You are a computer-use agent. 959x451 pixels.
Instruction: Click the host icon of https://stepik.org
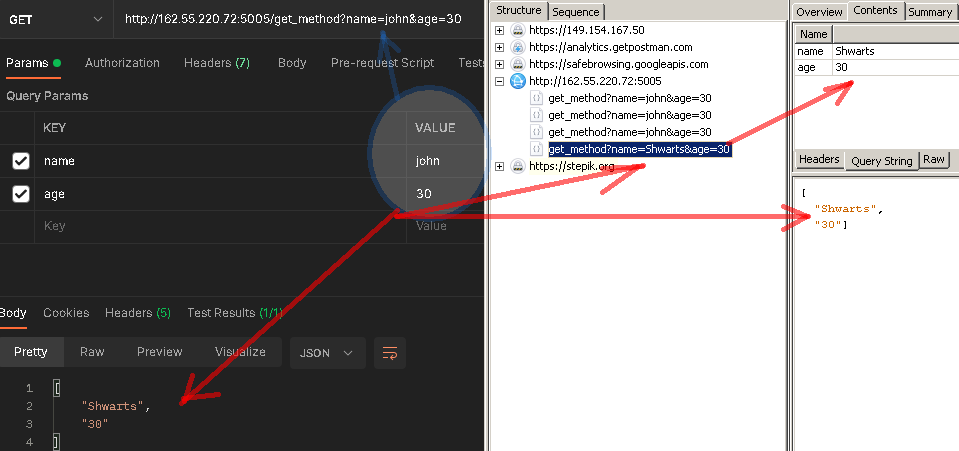[517, 166]
